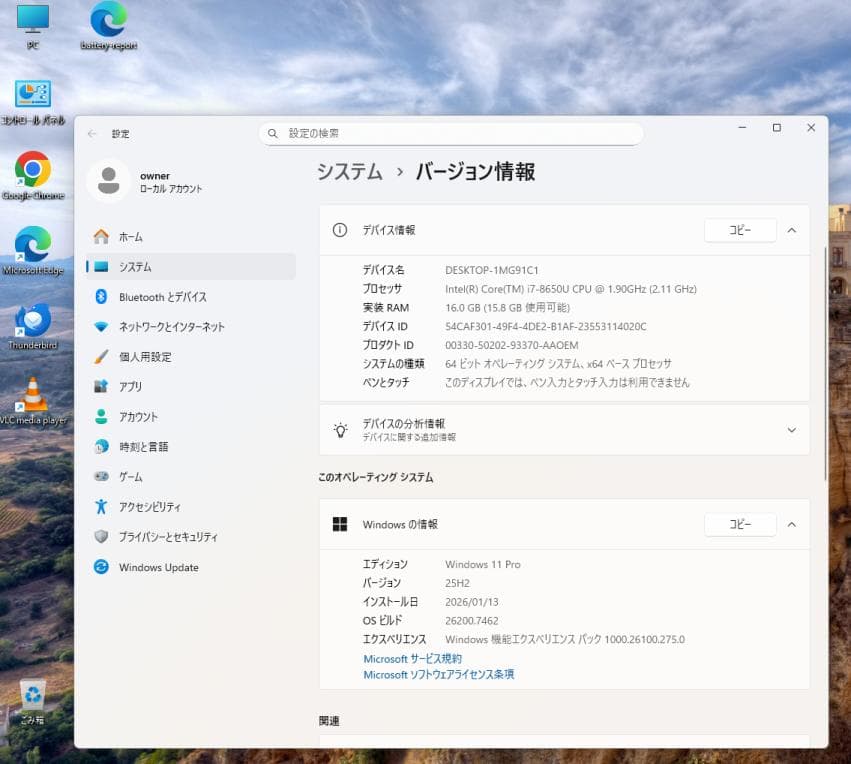The image size is (851, 764).
Task: Collapse the Windows の情報 section chevron
Action: (792, 525)
